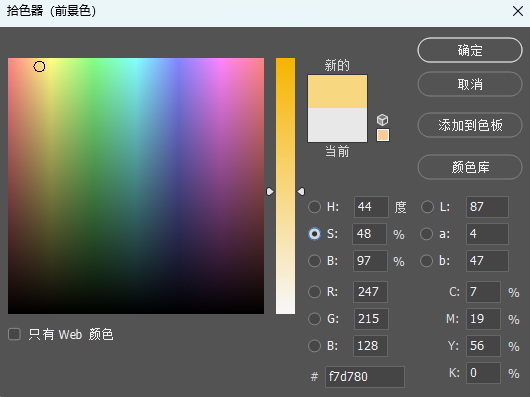The height and width of the screenshot is (397, 530).
Task: Click the C cyan field showing 7
Action: pos(483,292)
